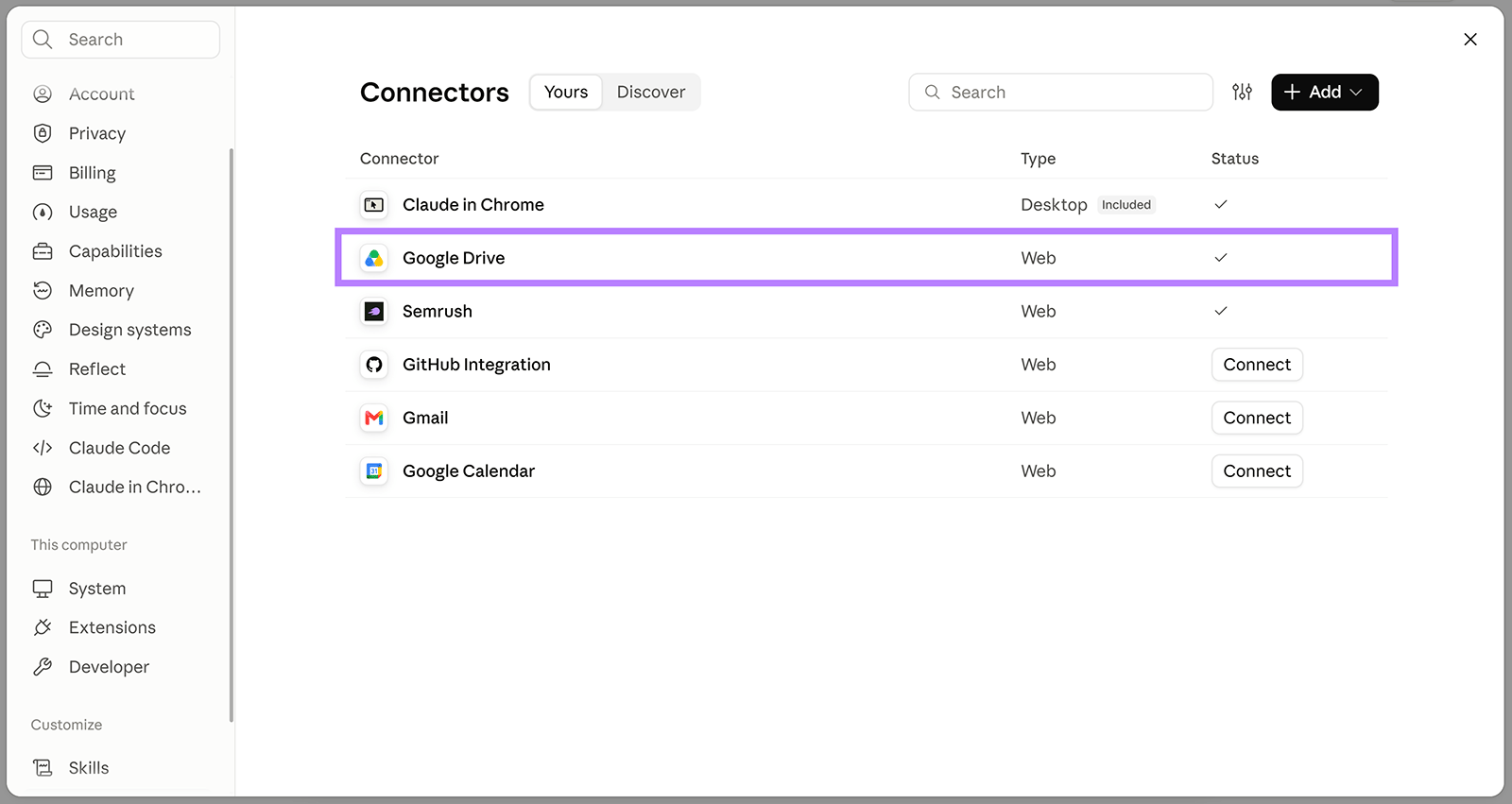The width and height of the screenshot is (1512, 804).
Task: Click the Usage gauge icon
Action: tap(43, 212)
